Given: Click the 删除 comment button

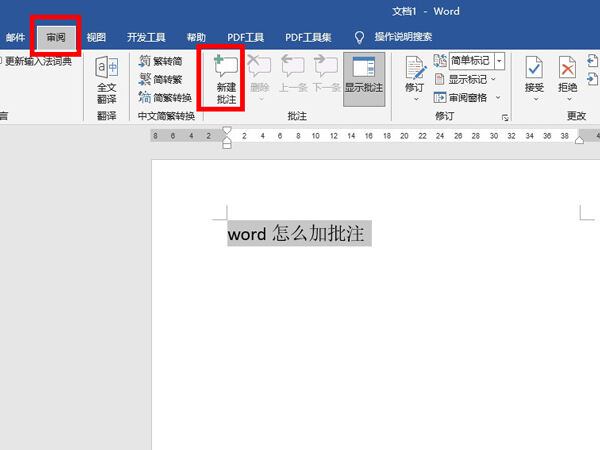Looking at the screenshot, I should point(260,73).
